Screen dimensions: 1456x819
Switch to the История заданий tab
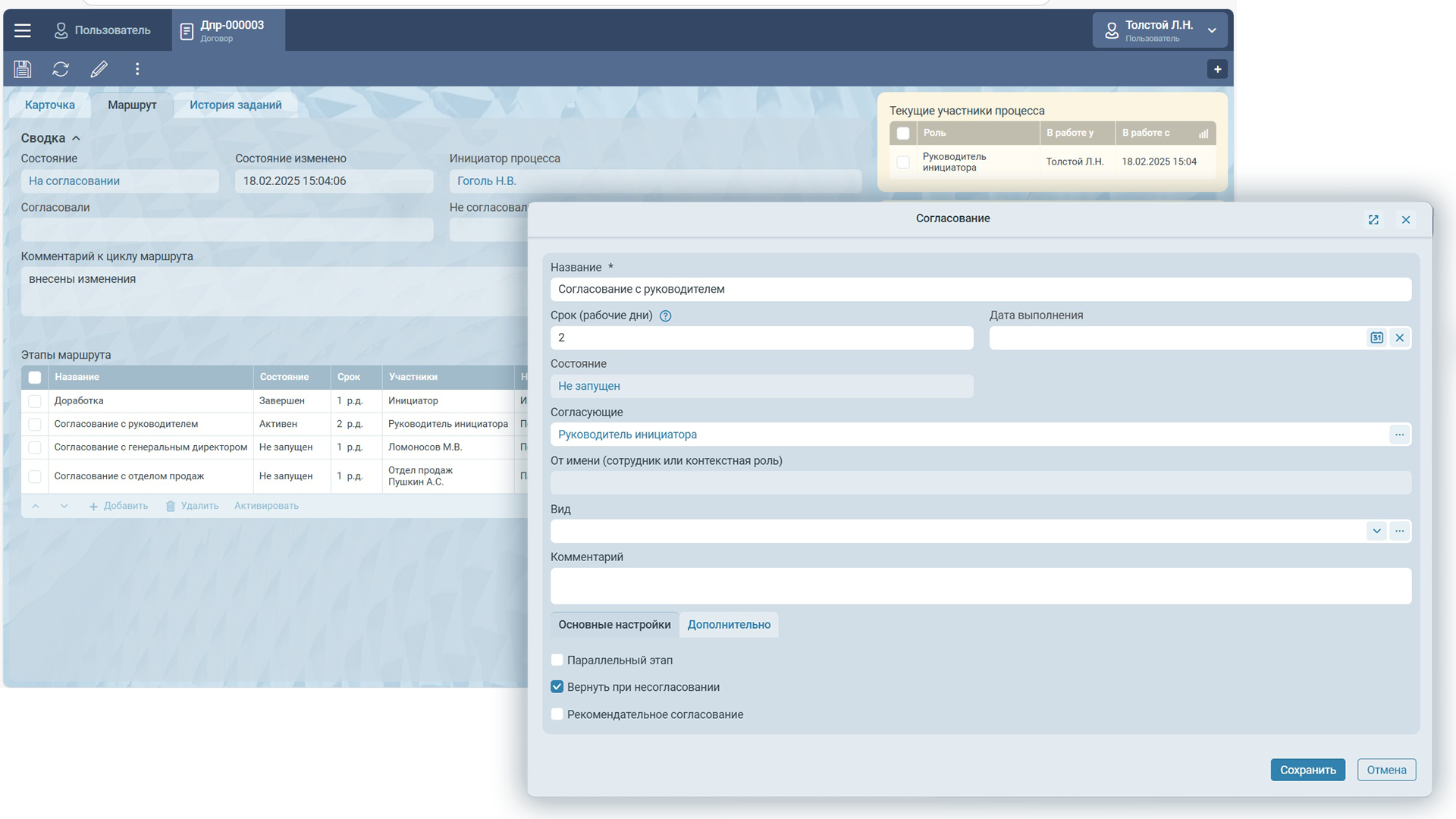point(235,105)
